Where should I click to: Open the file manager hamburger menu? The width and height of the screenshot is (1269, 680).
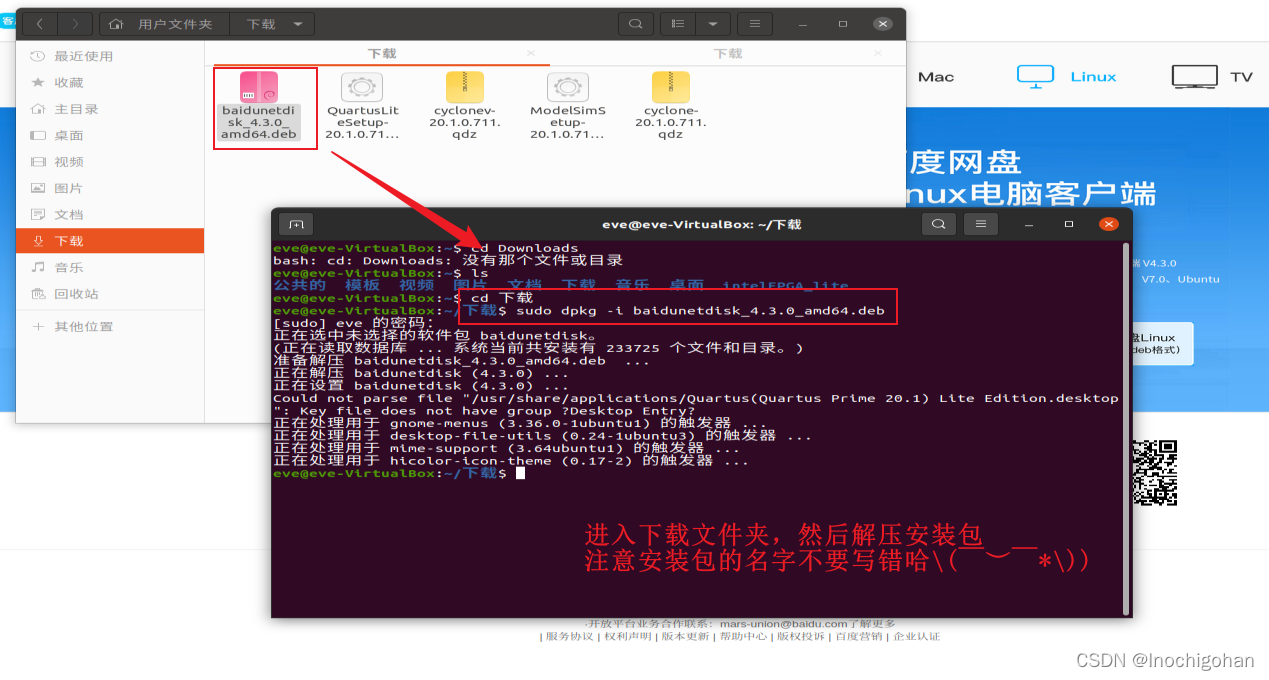point(755,24)
